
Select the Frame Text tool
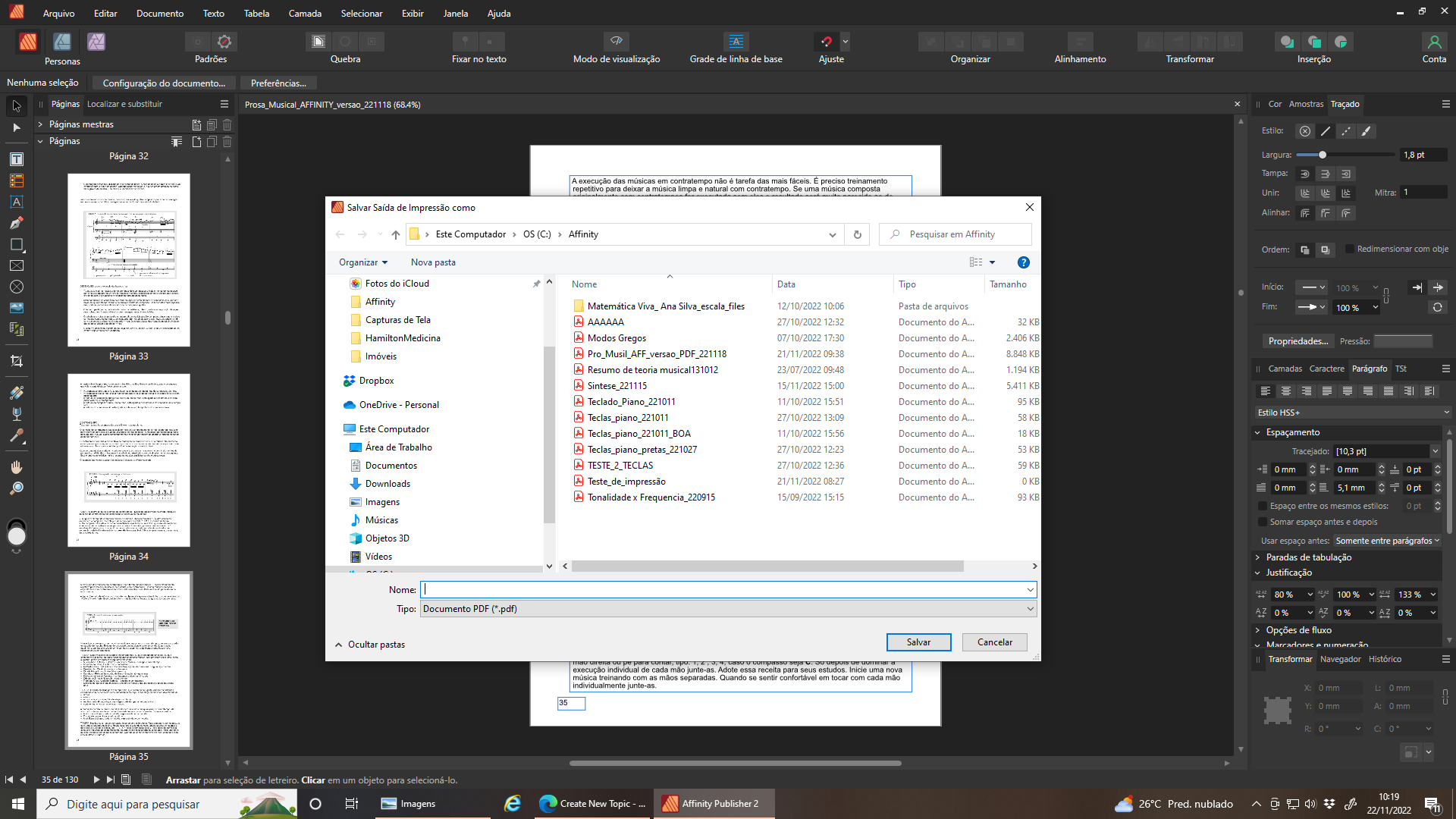17,159
